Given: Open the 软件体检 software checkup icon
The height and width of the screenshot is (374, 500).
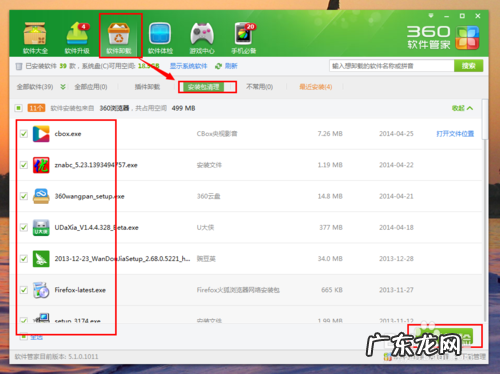Looking at the screenshot, I should point(160,37).
